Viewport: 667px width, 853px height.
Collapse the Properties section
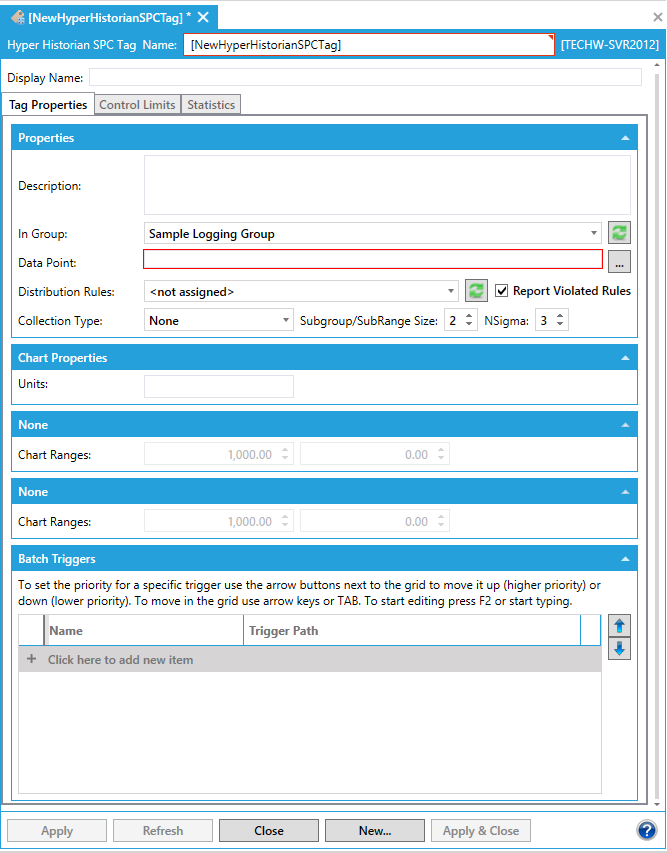click(625, 138)
